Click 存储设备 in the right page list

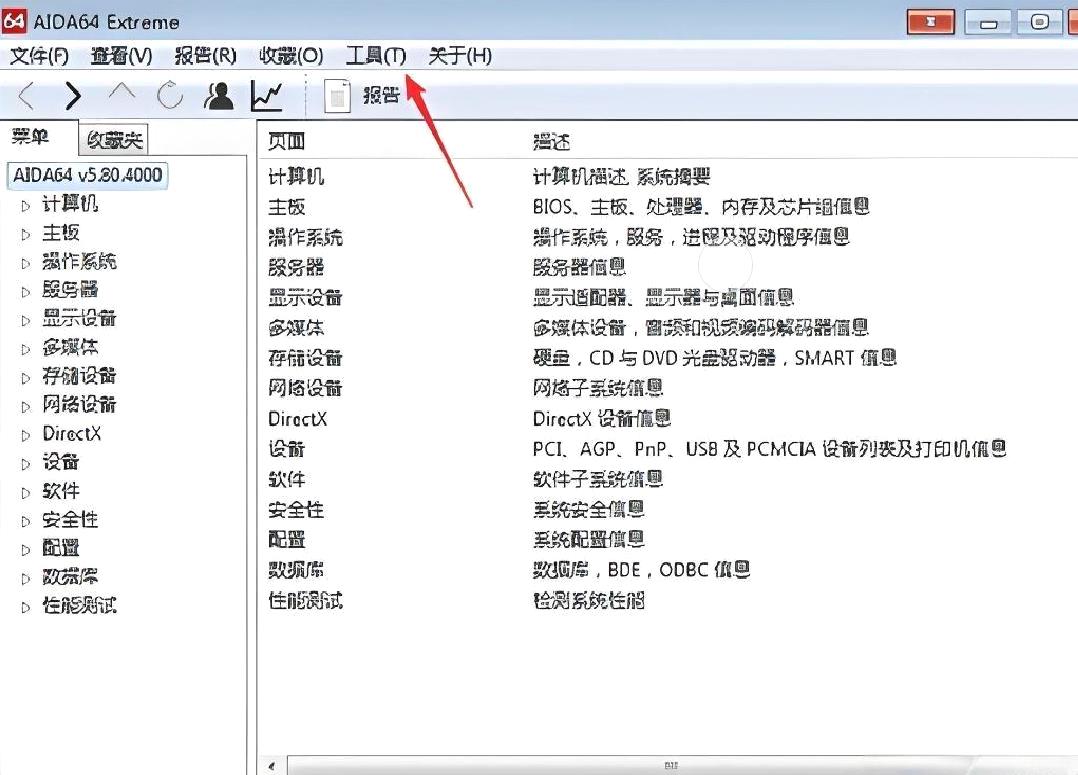pyautogui.click(x=305, y=358)
